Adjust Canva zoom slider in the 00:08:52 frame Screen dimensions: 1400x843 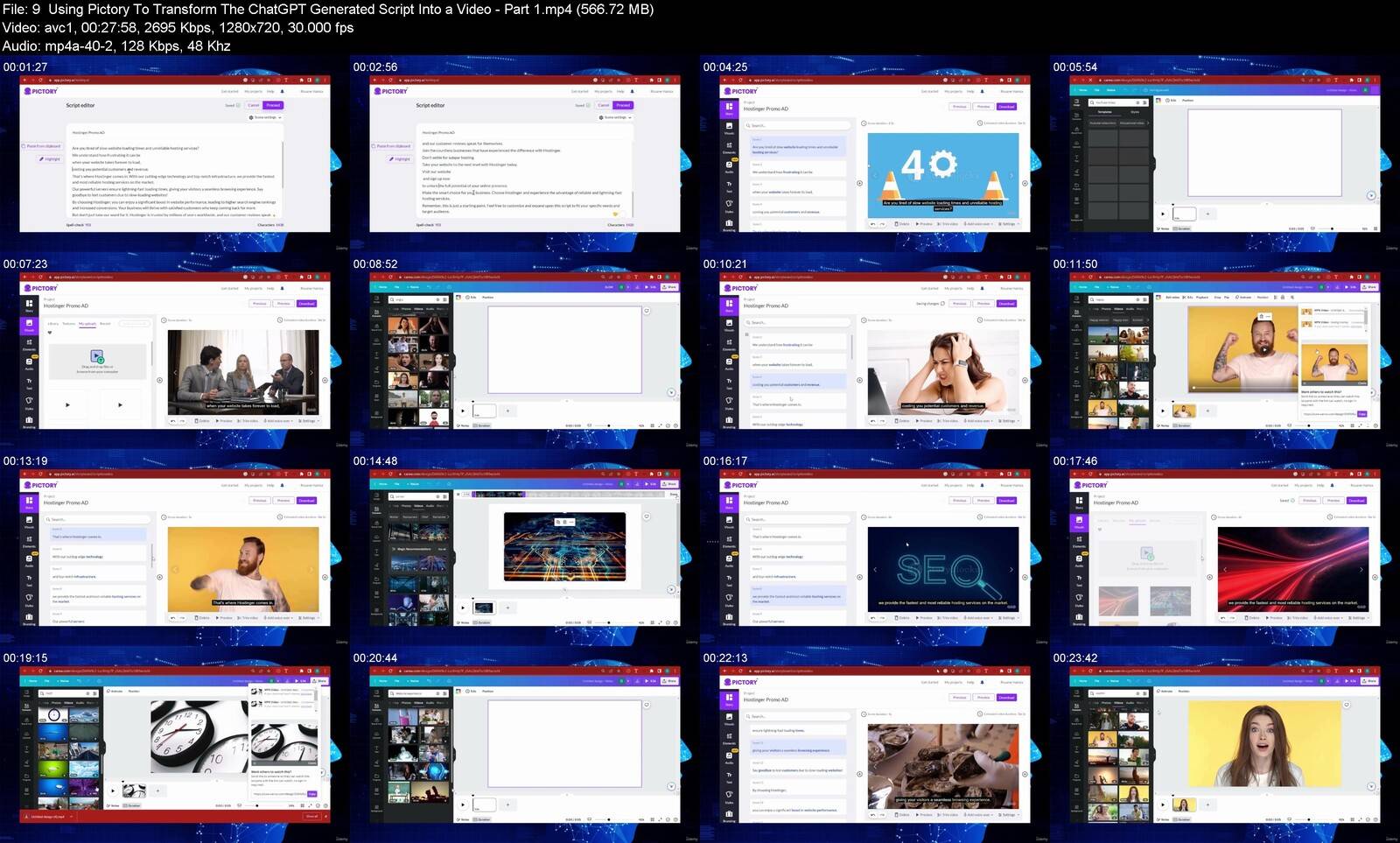tap(611, 426)
